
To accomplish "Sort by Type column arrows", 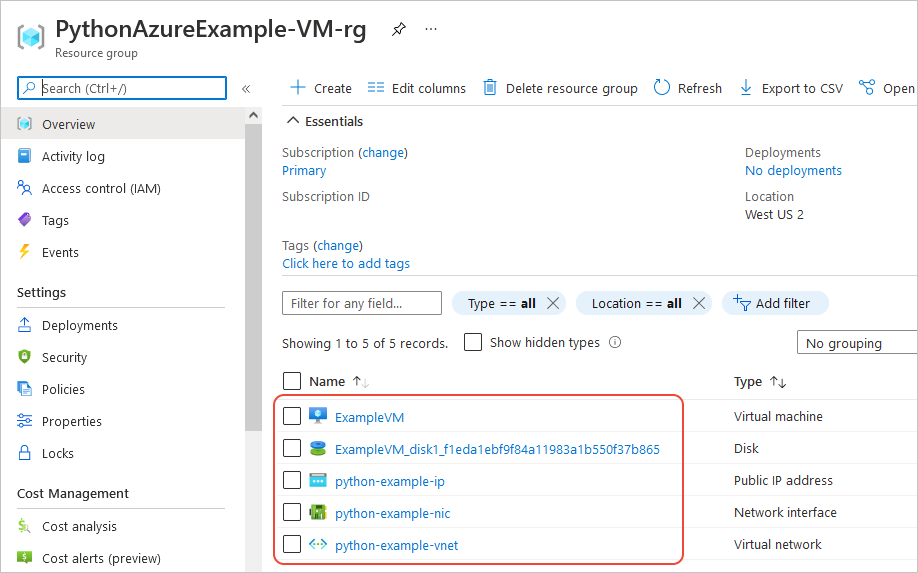I will coord(778,382).
